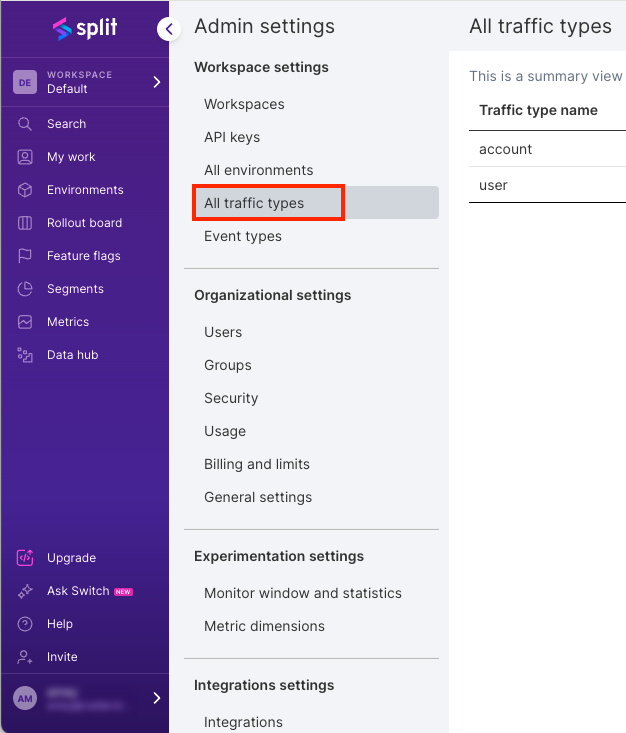
Task: Open Metric dimensions settings
Action: 264,626
